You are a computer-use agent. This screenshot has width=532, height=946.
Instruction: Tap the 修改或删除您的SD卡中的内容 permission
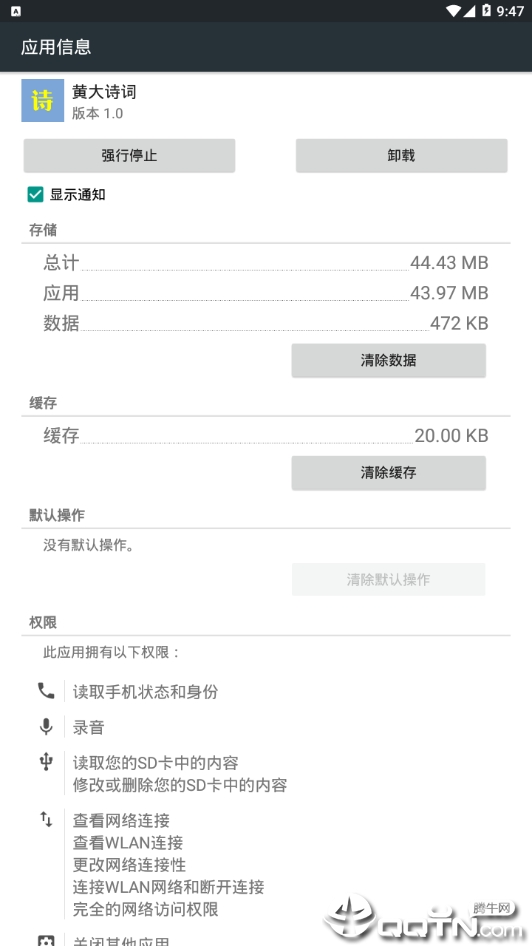180,785
